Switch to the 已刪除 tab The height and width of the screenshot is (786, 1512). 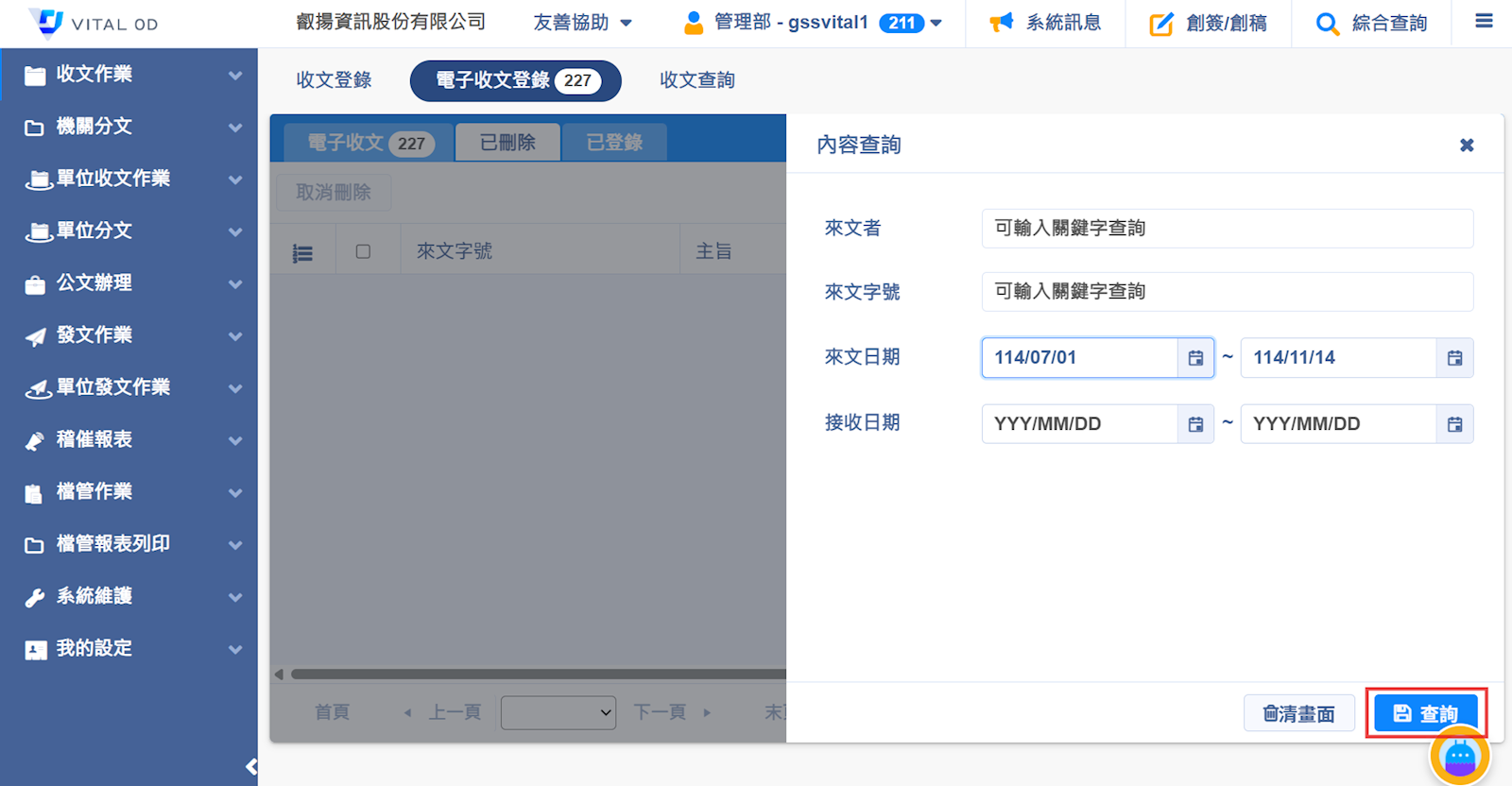coord(507,143)
